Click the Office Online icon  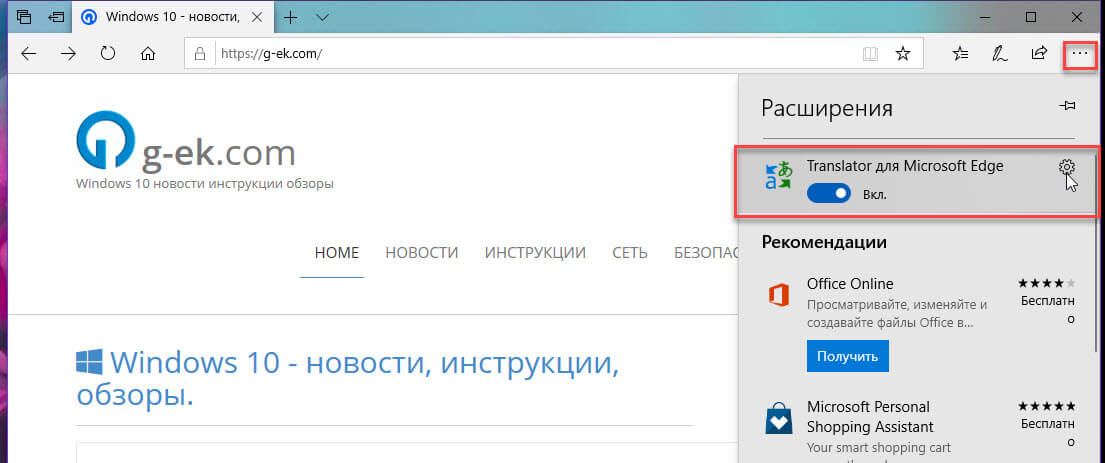(x=779, y=295)
